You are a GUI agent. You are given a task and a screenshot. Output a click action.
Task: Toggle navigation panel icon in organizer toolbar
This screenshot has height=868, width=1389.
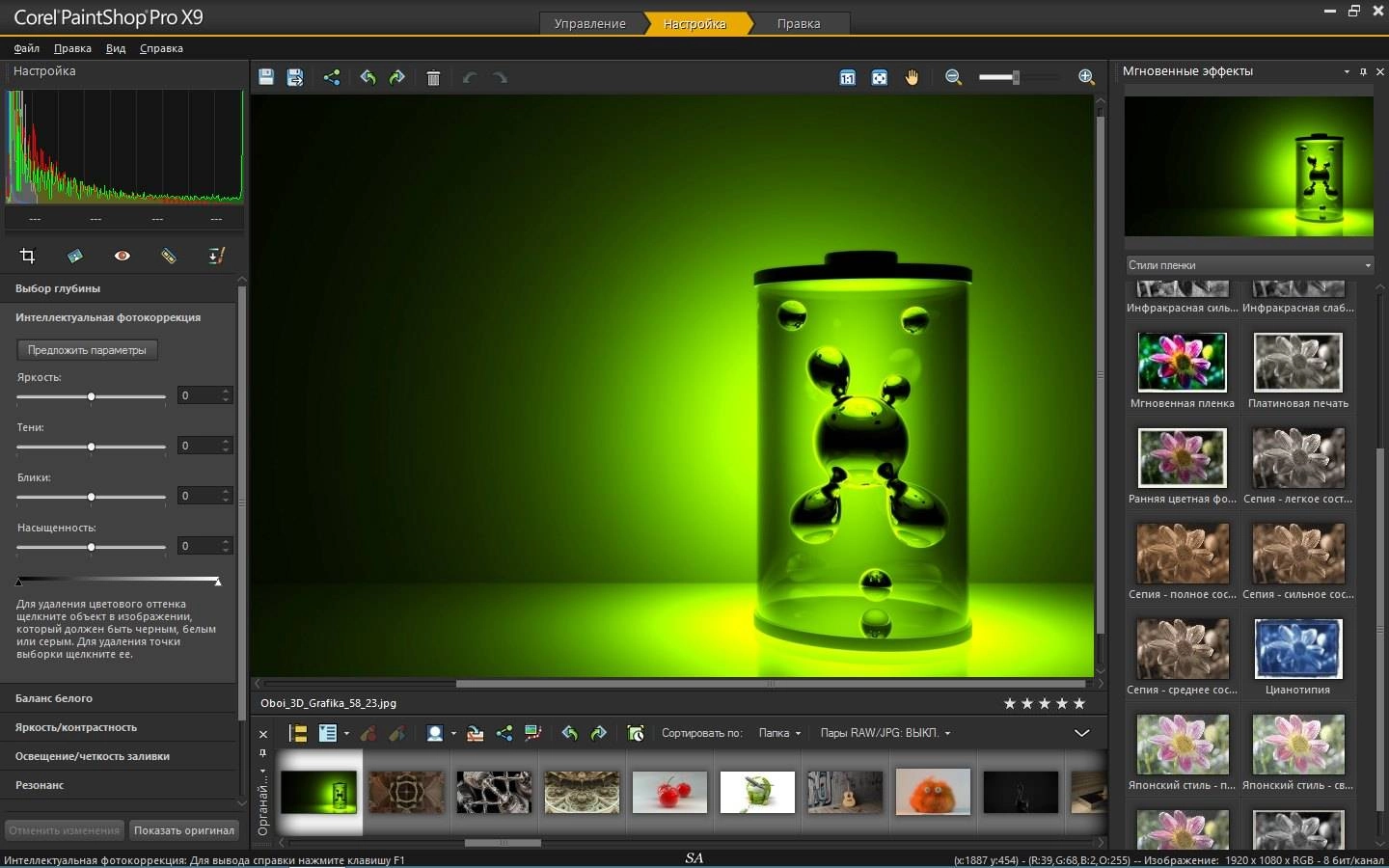click(x=298, y=733)
